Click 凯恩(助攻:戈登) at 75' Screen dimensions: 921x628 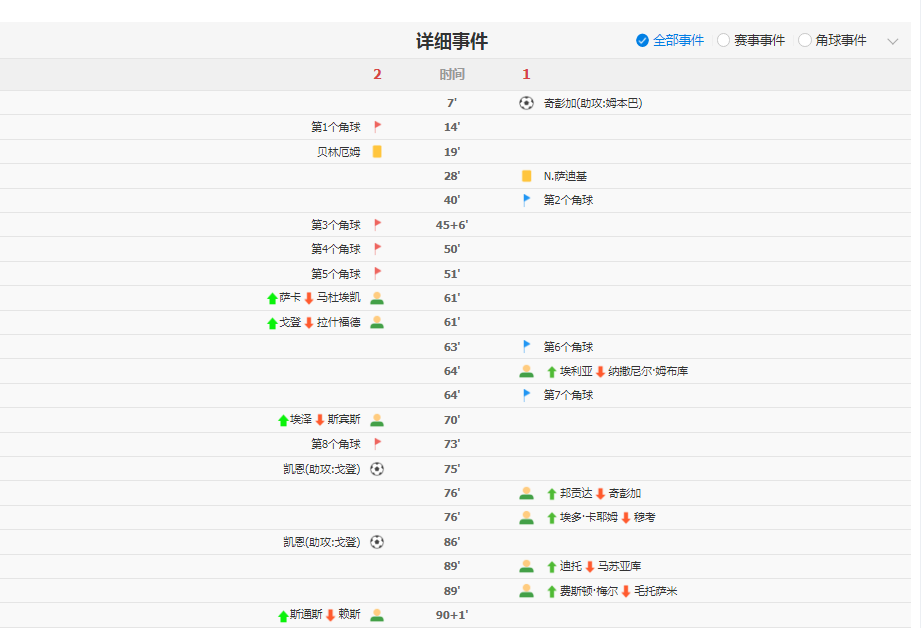[x=322, y=469]
